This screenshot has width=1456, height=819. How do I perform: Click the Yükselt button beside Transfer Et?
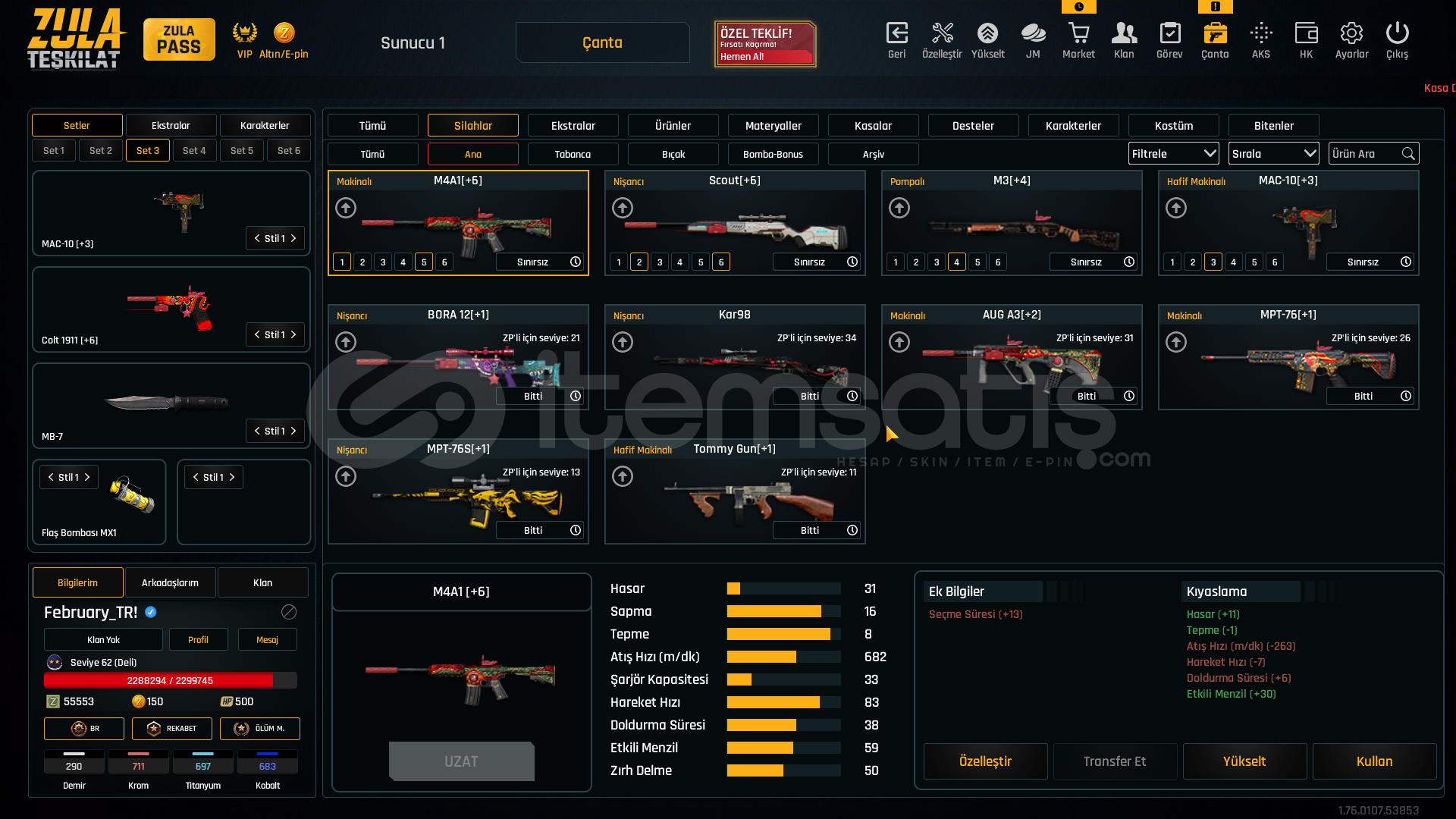coord(1244,761)
